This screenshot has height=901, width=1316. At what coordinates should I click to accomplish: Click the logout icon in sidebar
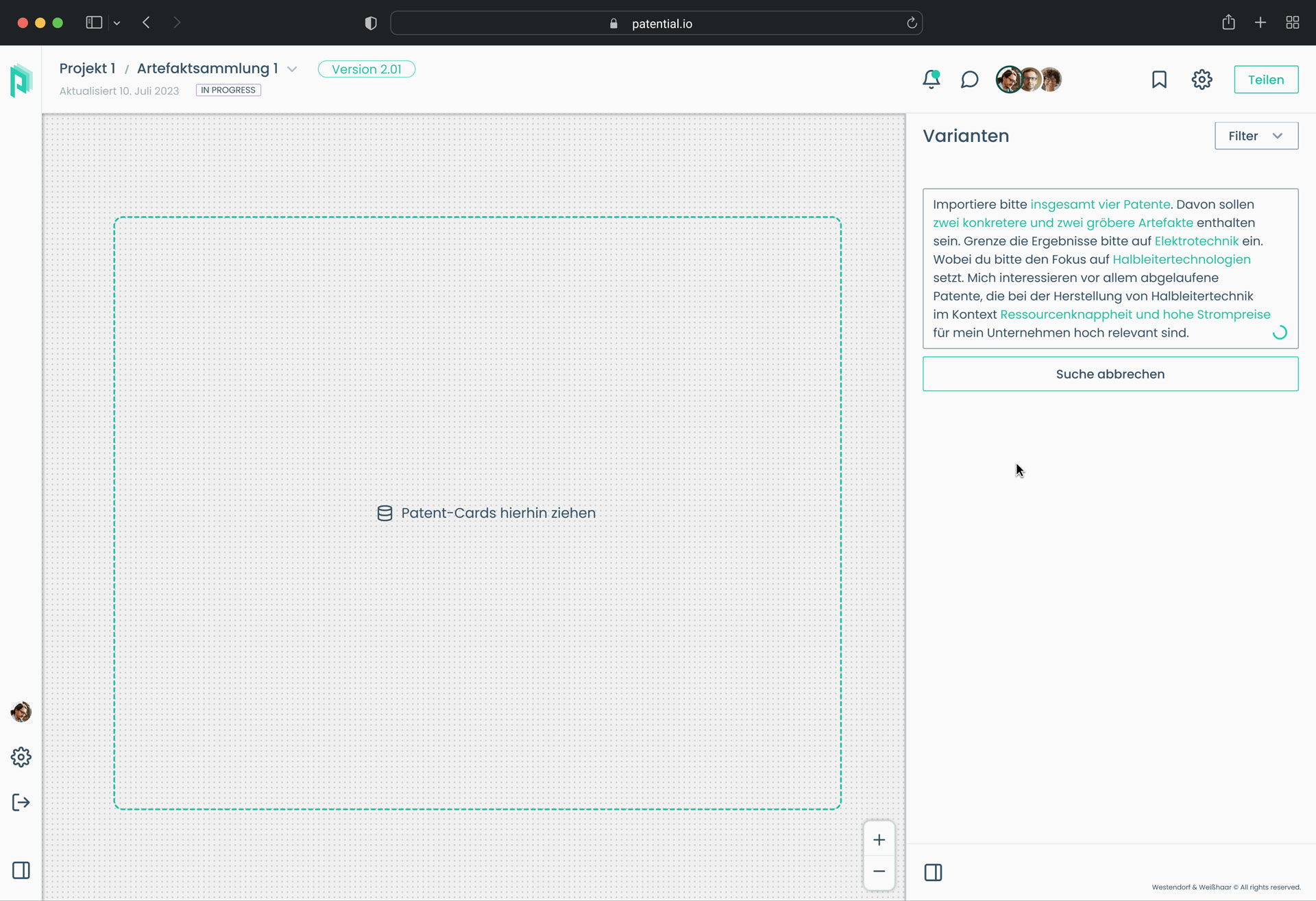tap(21, 802)
